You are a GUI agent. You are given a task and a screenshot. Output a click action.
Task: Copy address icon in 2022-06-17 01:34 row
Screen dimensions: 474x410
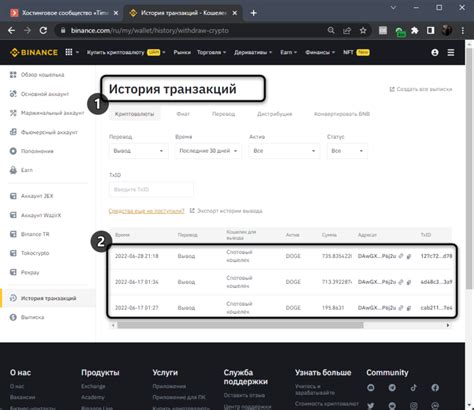[x=409, y=282]
